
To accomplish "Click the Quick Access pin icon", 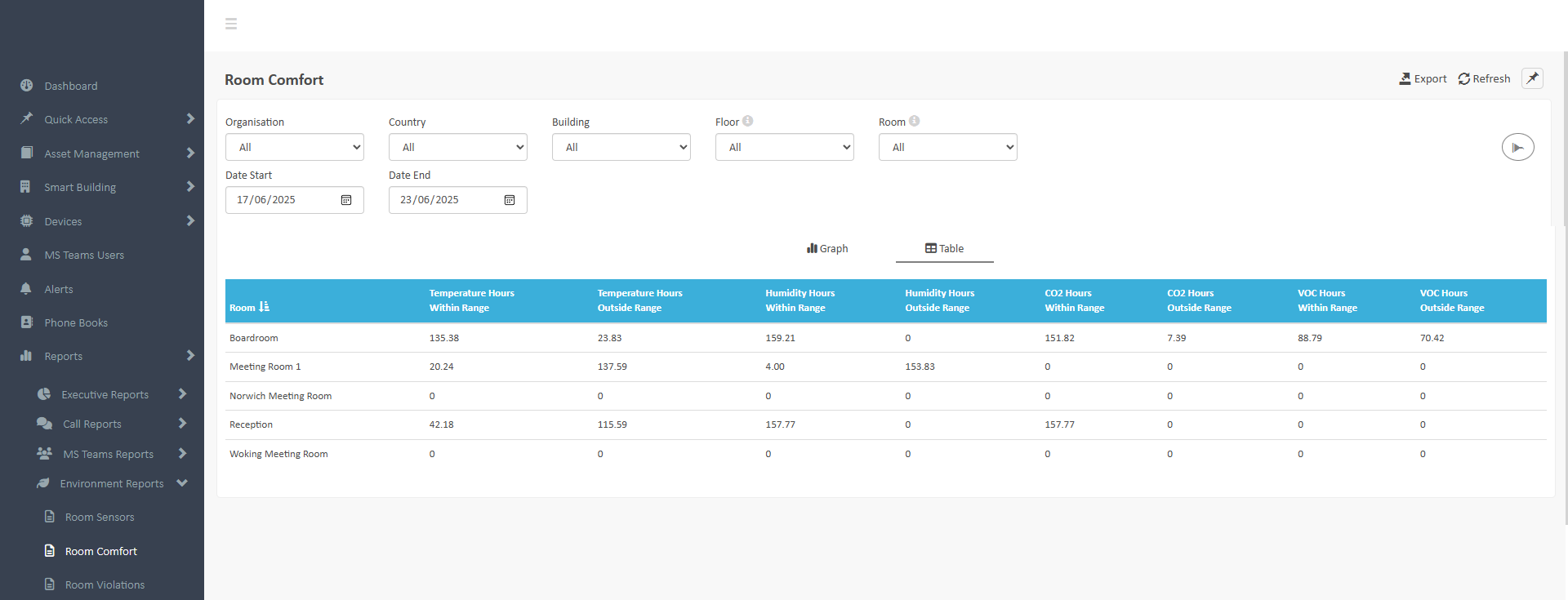I will click(27, 118).
